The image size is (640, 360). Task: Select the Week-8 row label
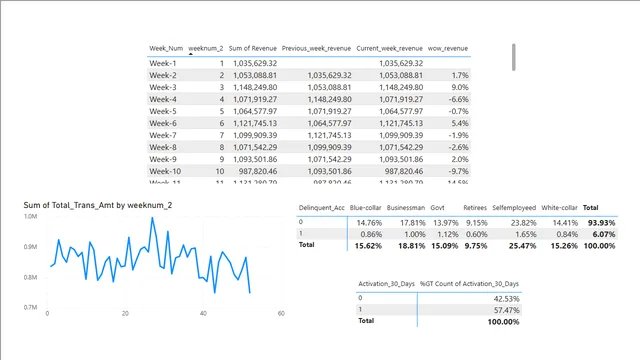pos(163,147)
